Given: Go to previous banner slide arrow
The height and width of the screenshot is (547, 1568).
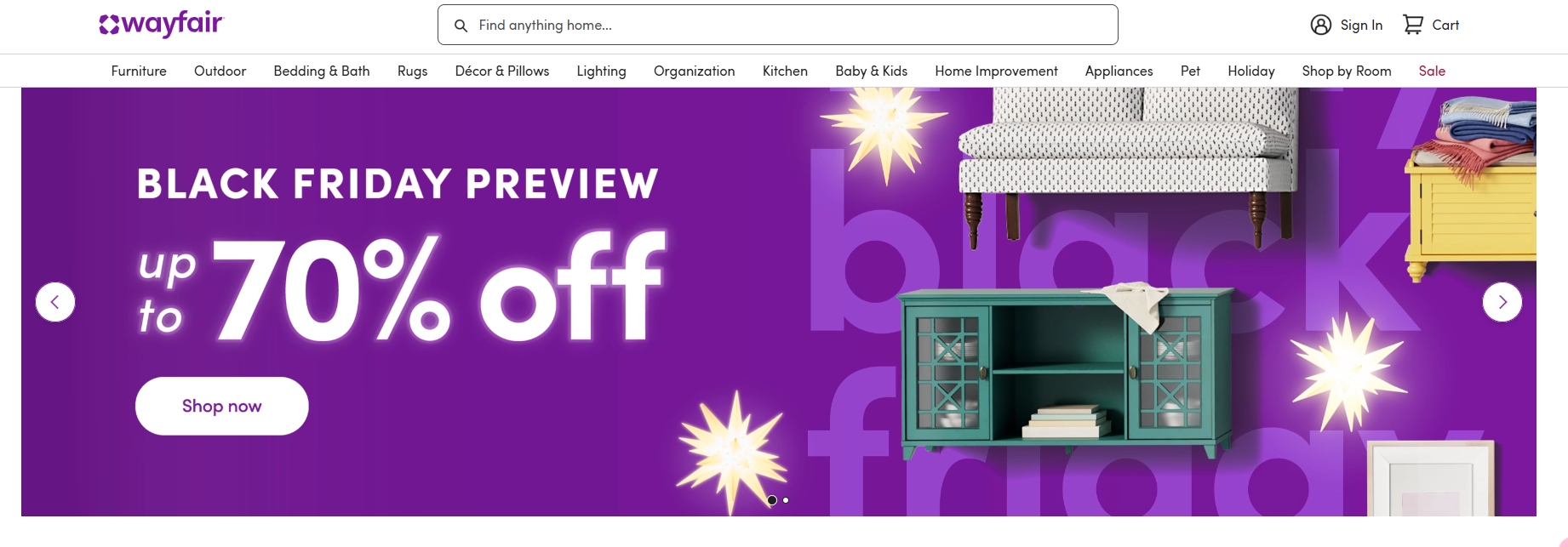Looking at the screenshot, I should click(x=55, y=302).
